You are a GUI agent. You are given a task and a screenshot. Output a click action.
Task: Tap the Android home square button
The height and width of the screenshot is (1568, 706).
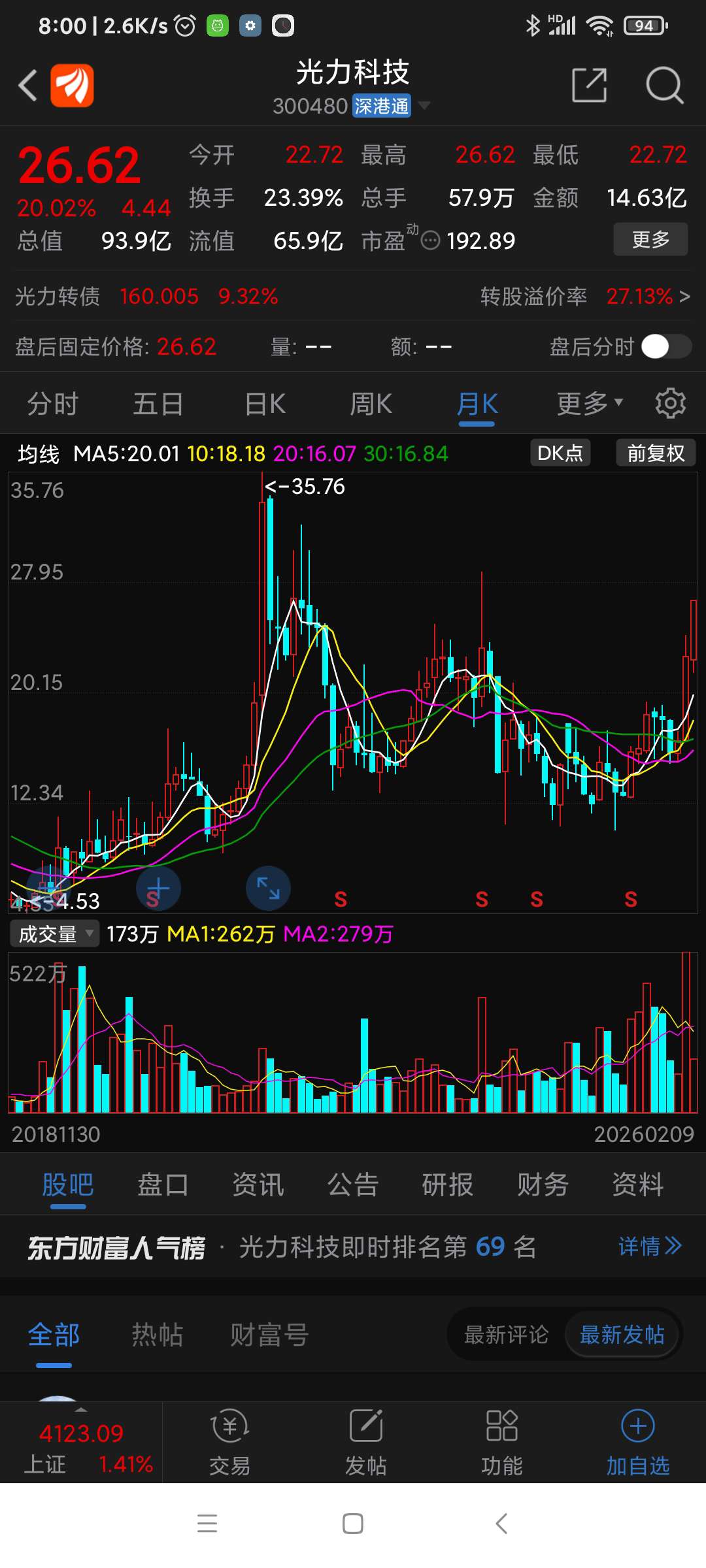[353, 1524]
